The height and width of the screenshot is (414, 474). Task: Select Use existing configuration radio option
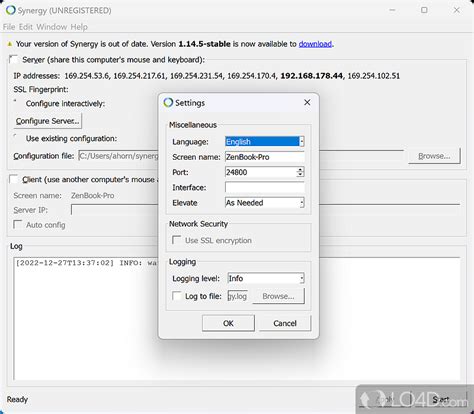click(15, 136)
